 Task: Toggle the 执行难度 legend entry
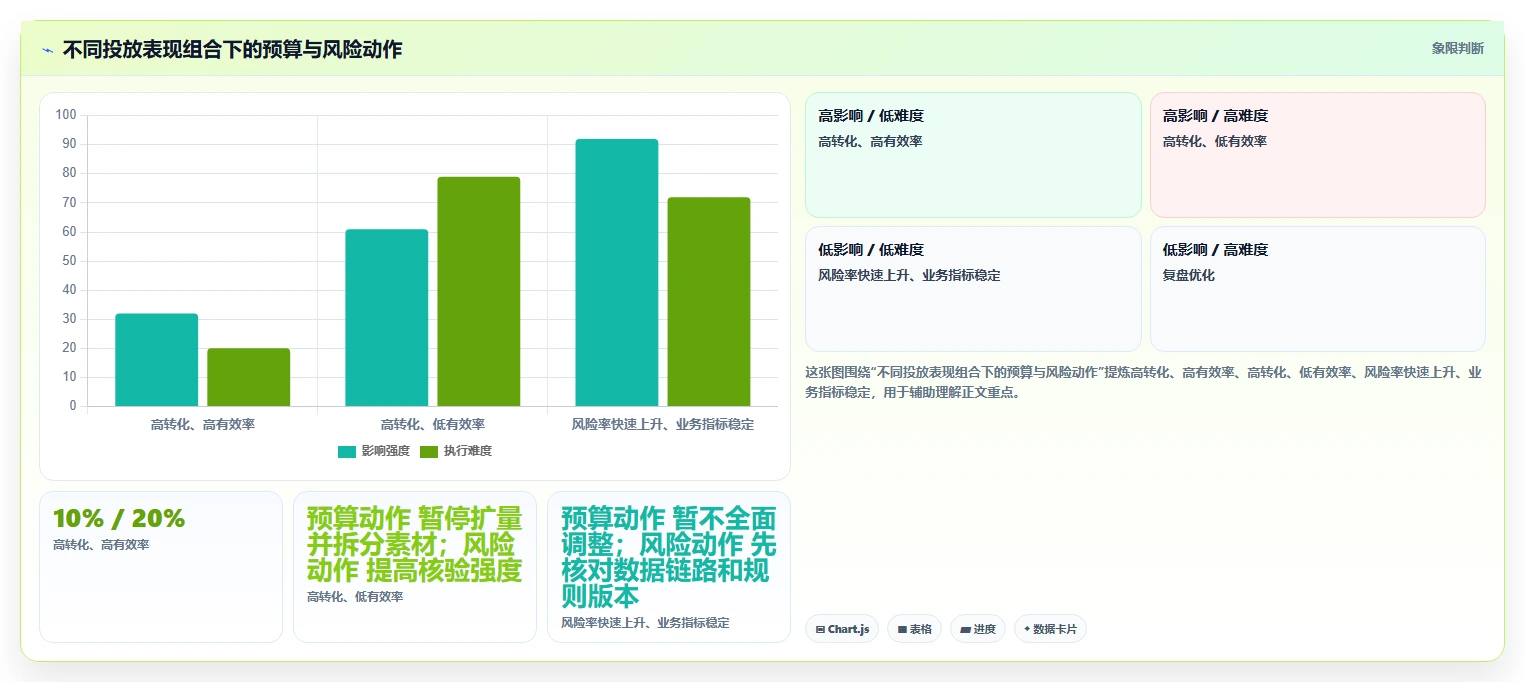[456, 451]
